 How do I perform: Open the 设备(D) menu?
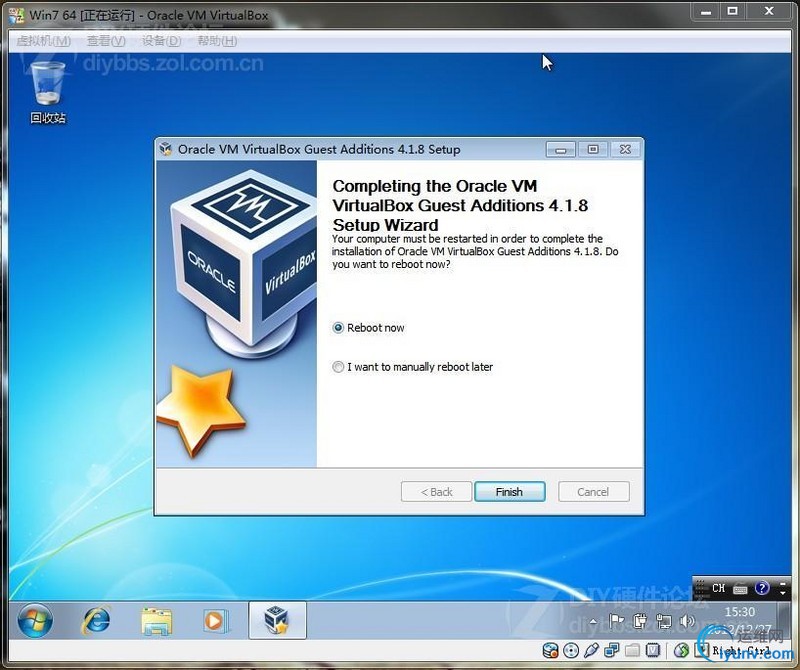click(x=161, y=41)
